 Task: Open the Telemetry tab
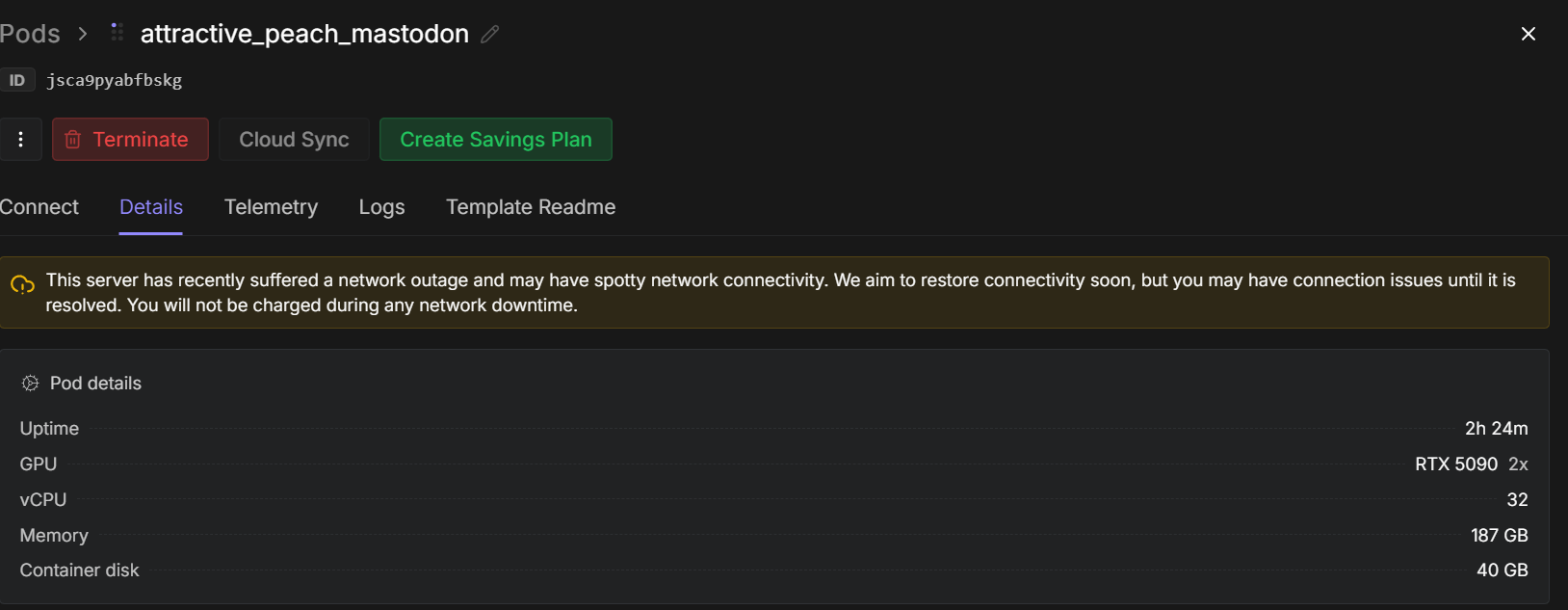(x=271, y=207)
